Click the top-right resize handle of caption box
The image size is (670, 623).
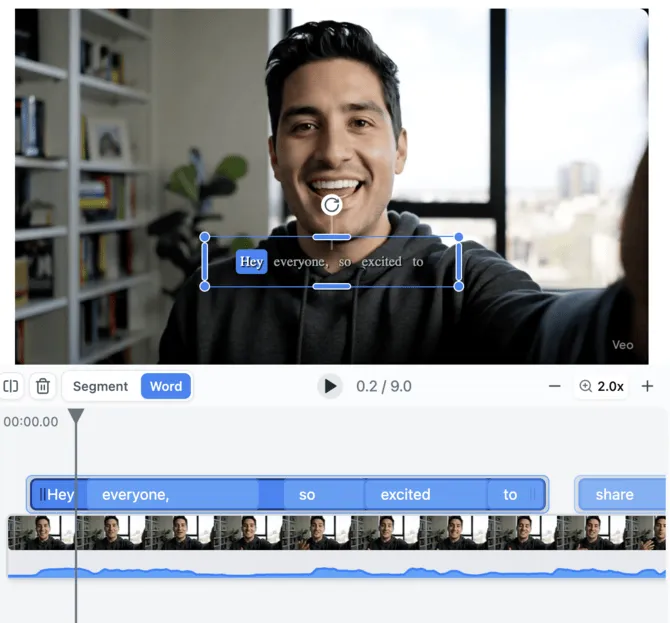point(458,237)
